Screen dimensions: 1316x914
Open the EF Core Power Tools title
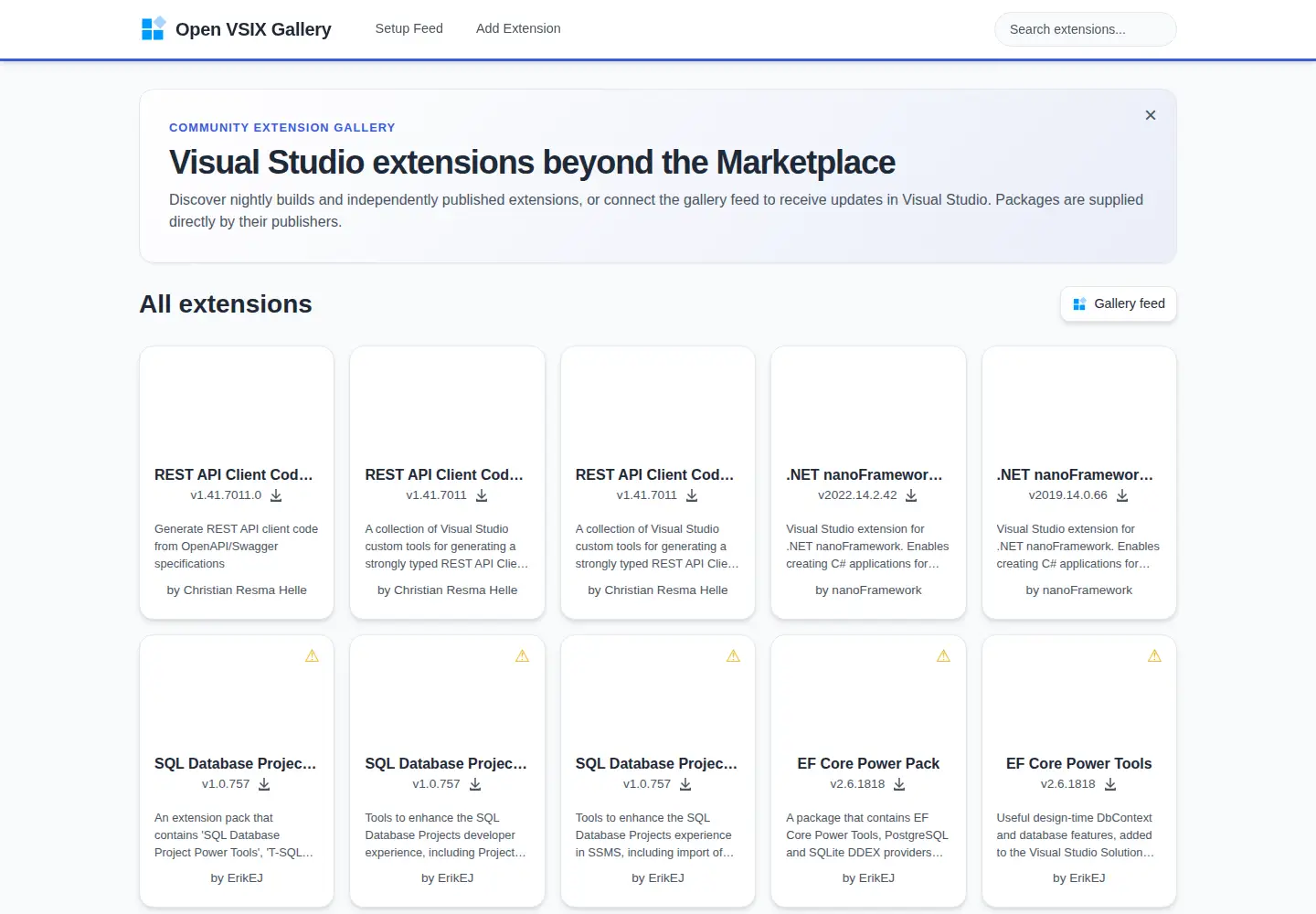click(1078, 763)
